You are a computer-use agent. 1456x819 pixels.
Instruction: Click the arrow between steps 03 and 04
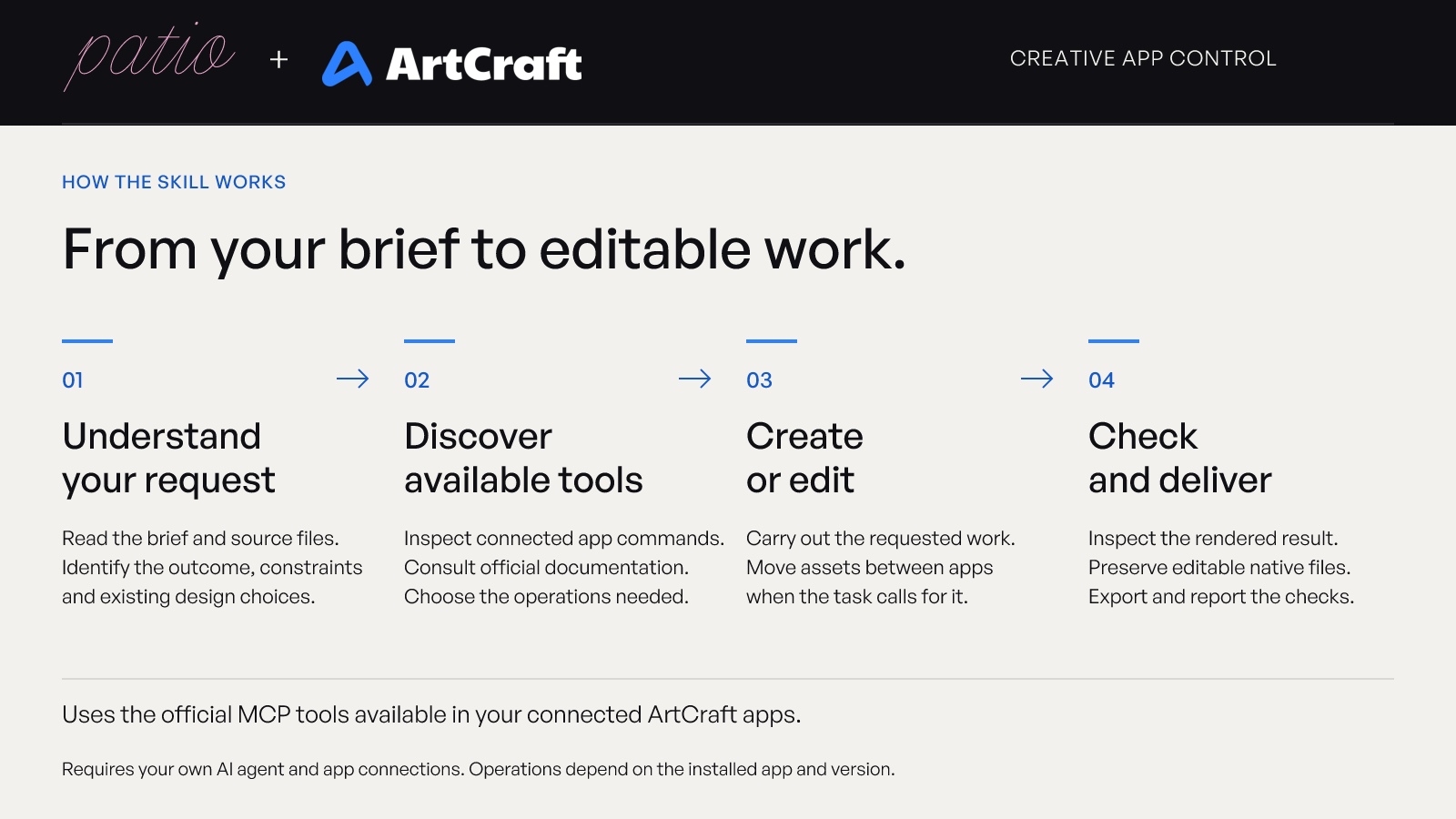(1037, 379)
